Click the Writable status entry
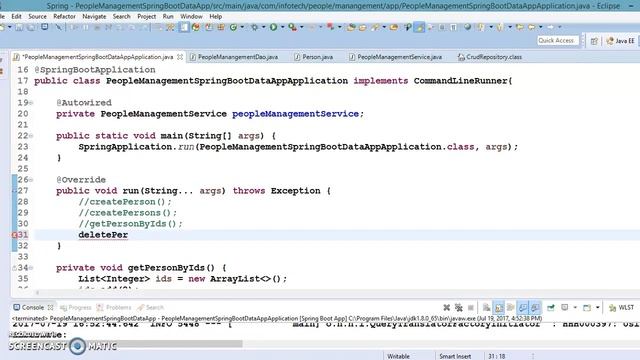The height and width of the screenshot is (360, 640). 398,356
